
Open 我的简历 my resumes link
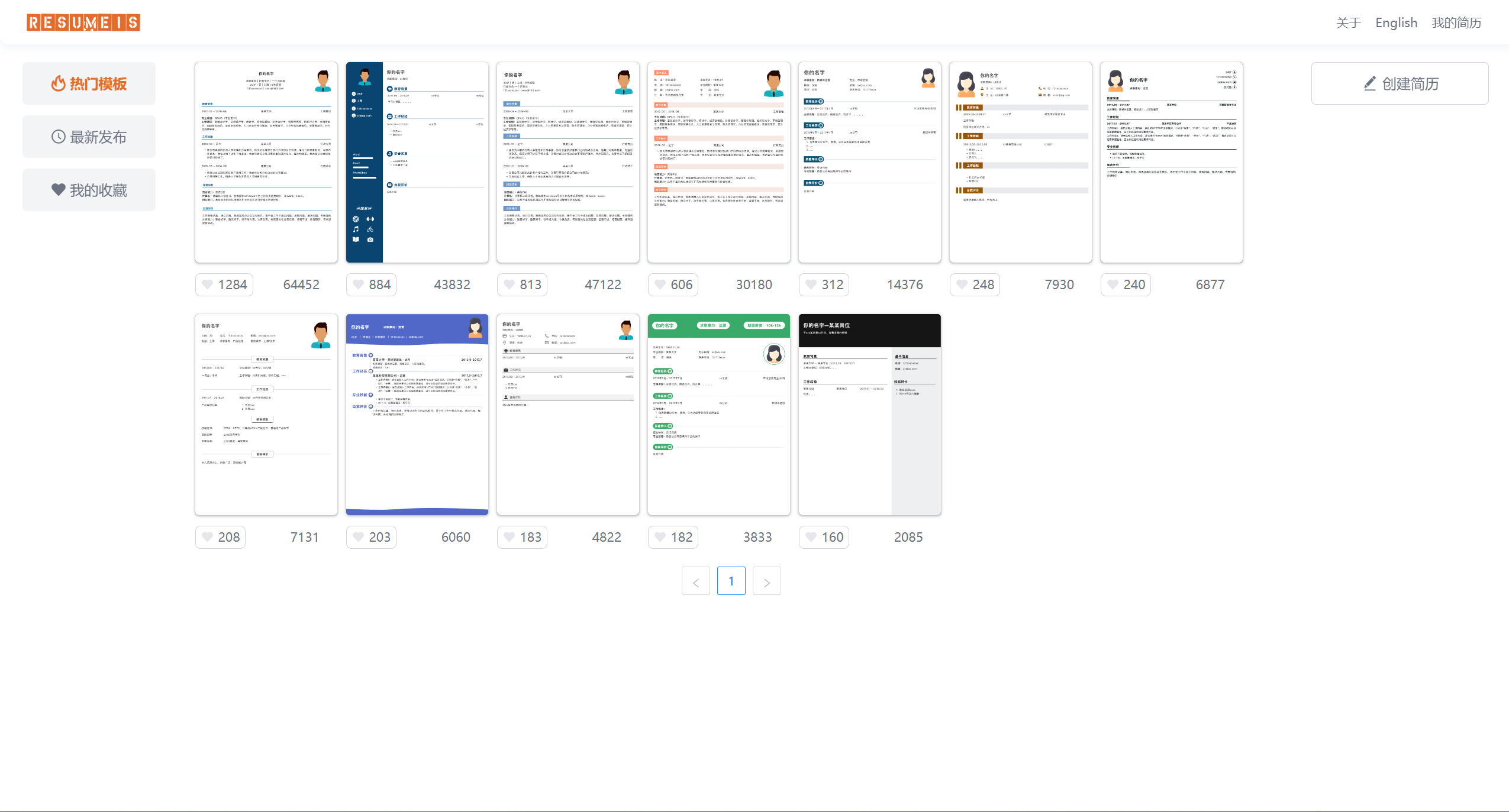1456,22
